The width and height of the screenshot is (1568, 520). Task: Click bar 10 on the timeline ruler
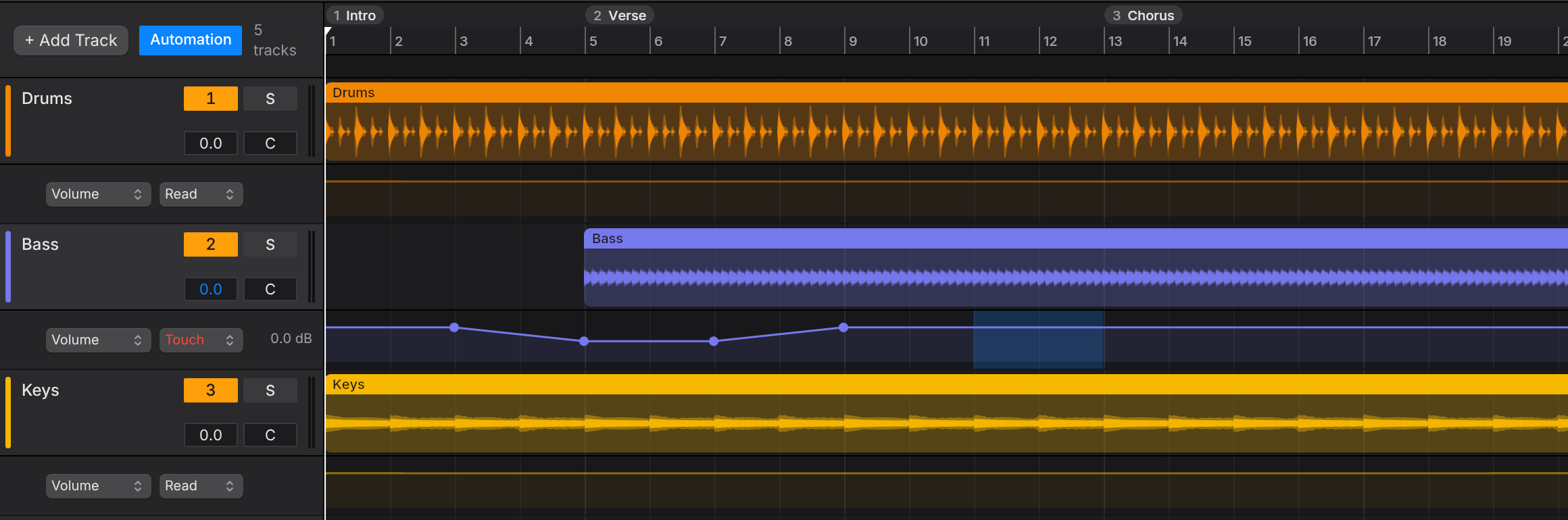[921, 41]
